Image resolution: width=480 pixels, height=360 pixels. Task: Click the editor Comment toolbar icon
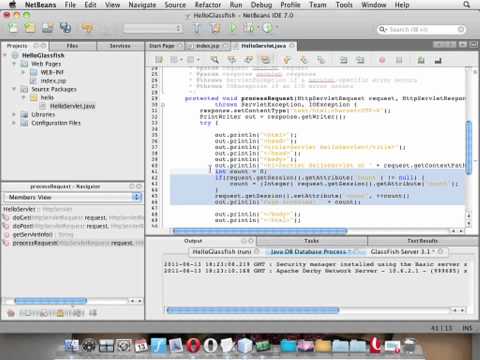[x=421, y=60]
